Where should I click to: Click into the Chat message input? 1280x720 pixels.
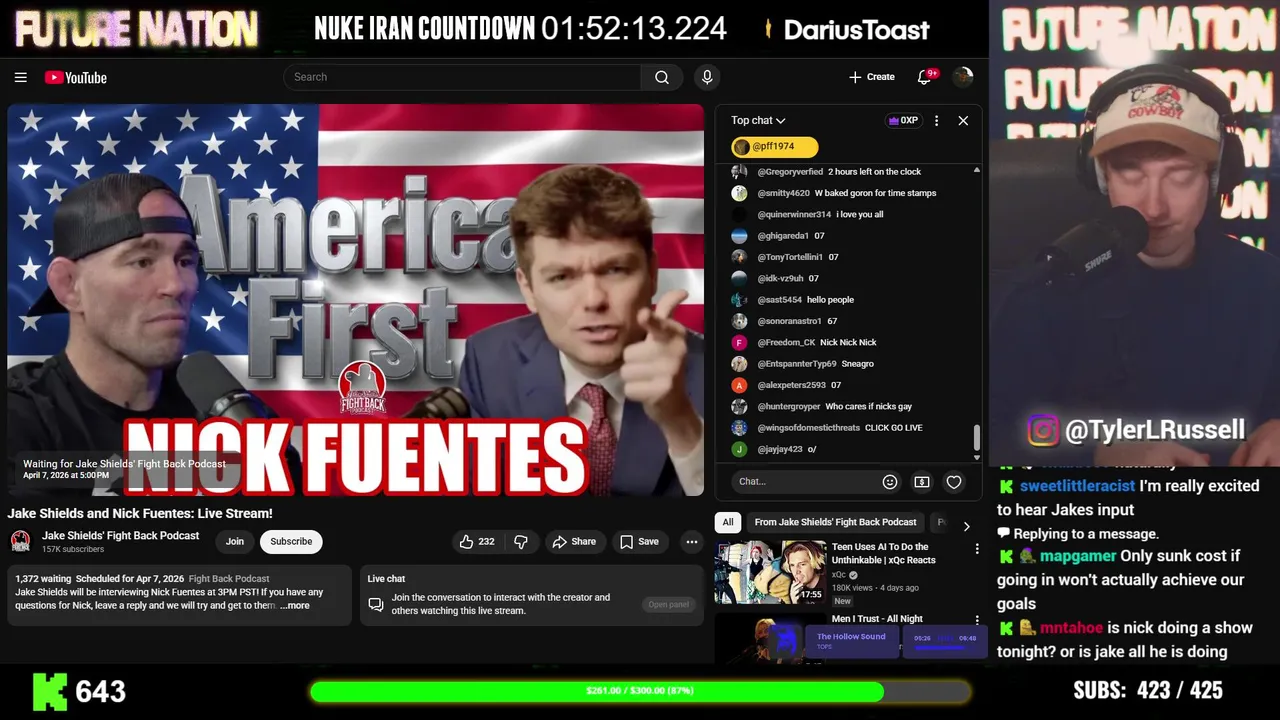pyautogui.click(x=805, y=482)
